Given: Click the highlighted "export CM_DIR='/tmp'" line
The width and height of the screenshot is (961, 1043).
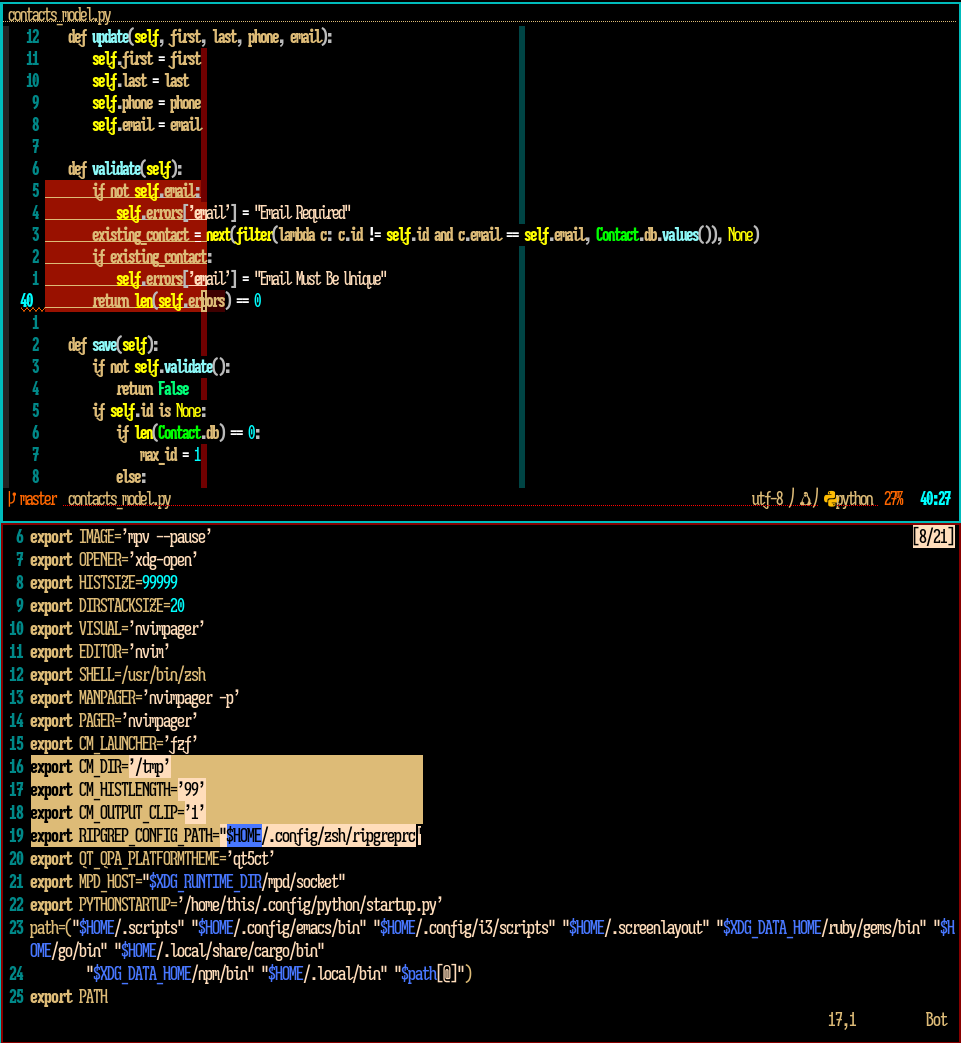Looking at the screenshot, I should 100,767.
